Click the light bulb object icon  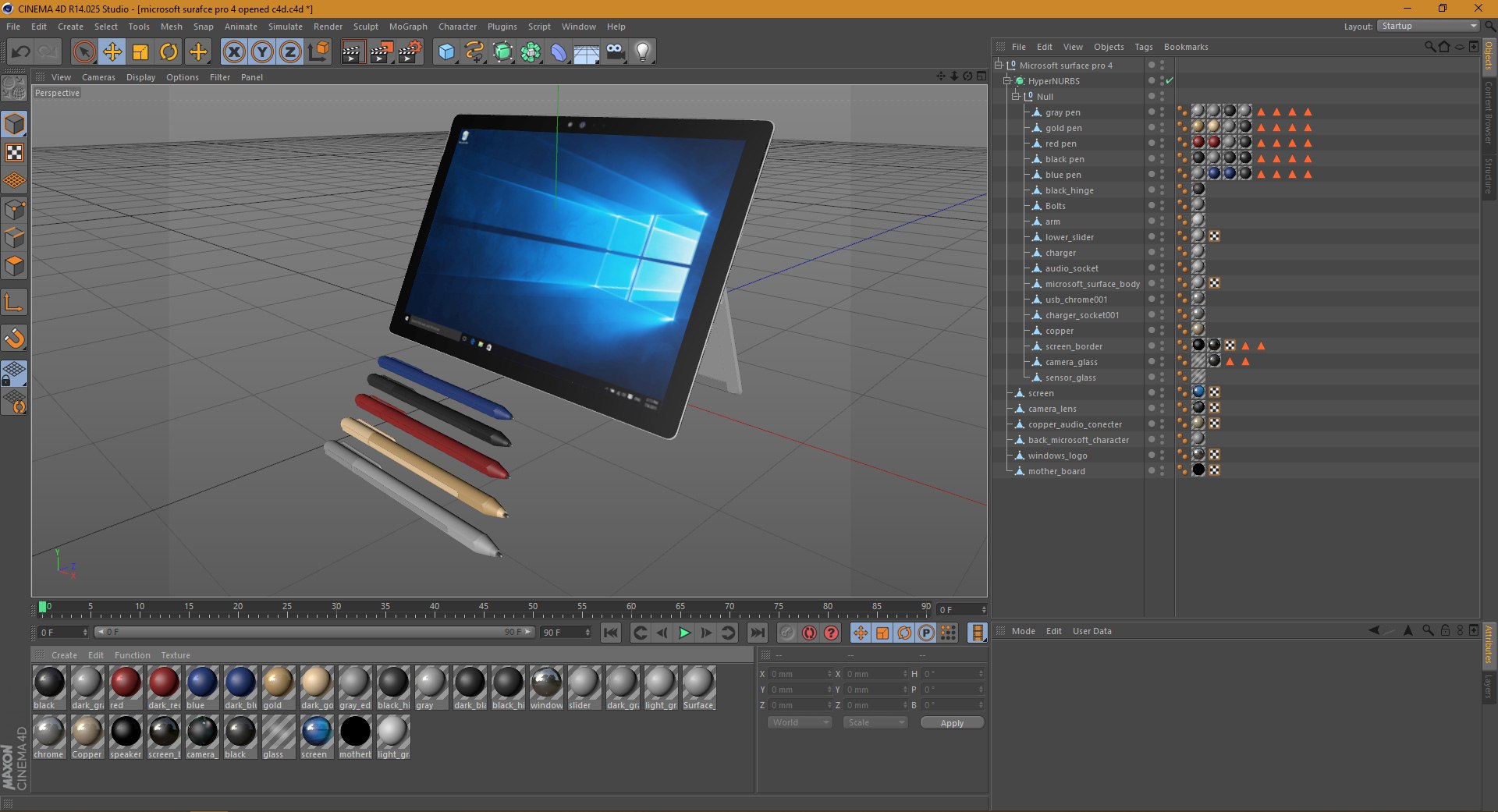pyautogui.click(x=643, y=52)
